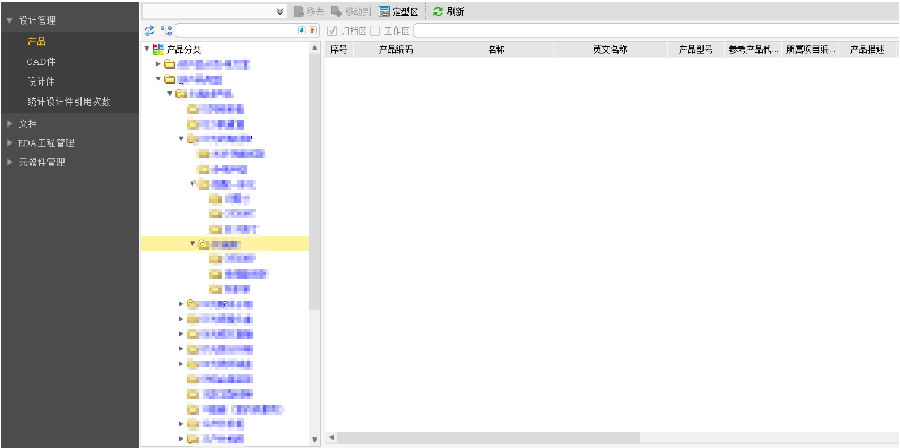Click the 刷新 refresh icon in top toolbar
This screenshot has width=900, height=448.
point(438,11)
